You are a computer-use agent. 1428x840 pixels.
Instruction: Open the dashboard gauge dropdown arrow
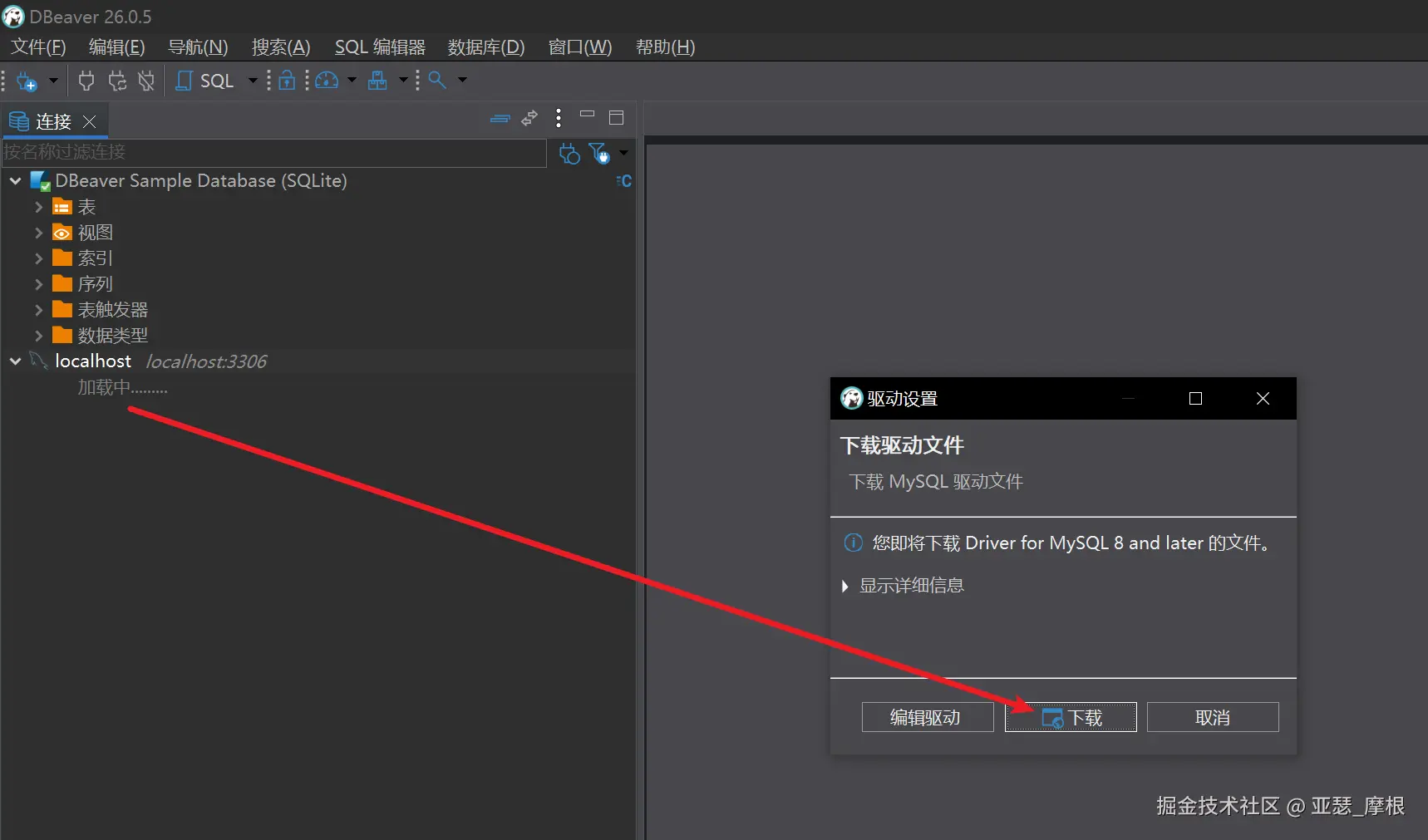(x=352, y=81)
